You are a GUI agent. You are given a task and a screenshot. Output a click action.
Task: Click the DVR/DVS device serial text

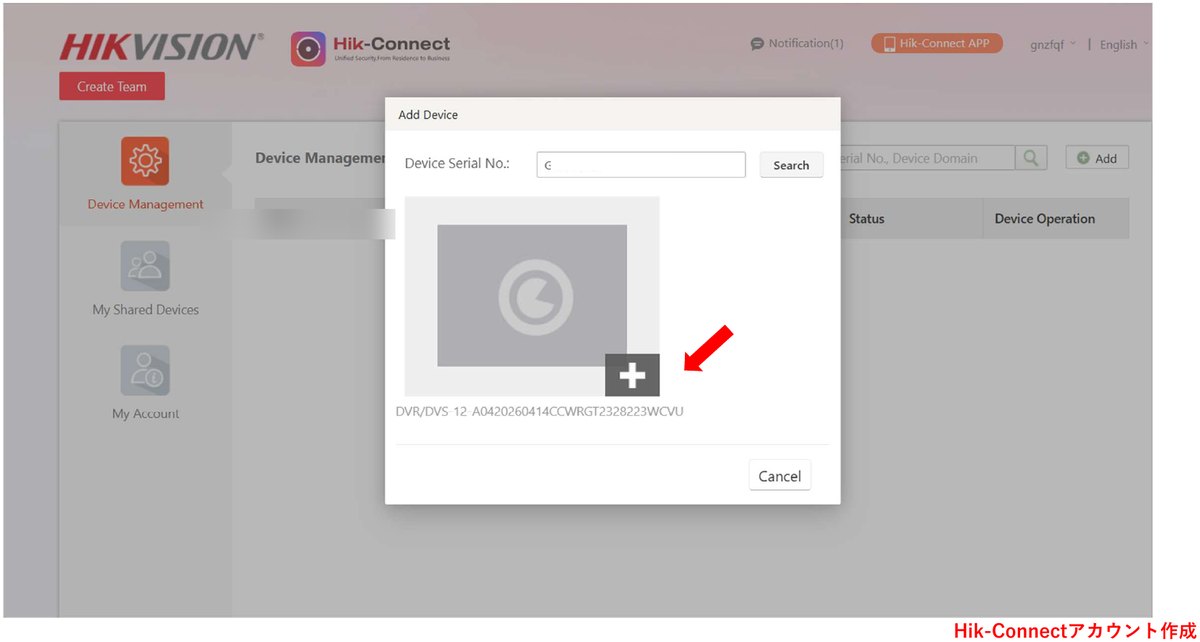(540, 411)
